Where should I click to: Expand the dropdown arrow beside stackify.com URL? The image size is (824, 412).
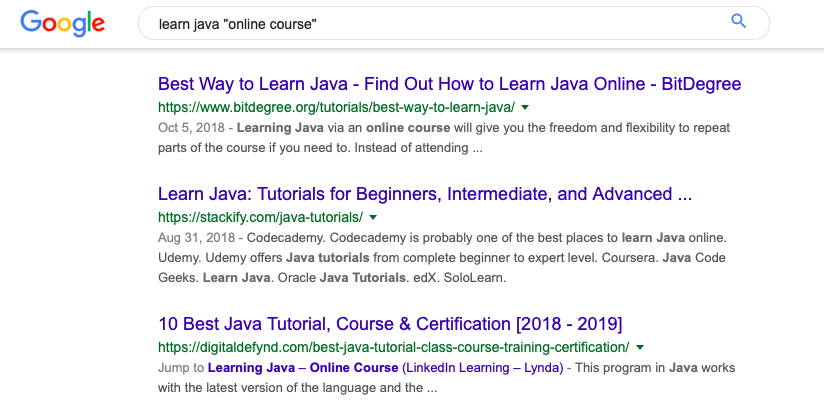click(x=373, y=218)
